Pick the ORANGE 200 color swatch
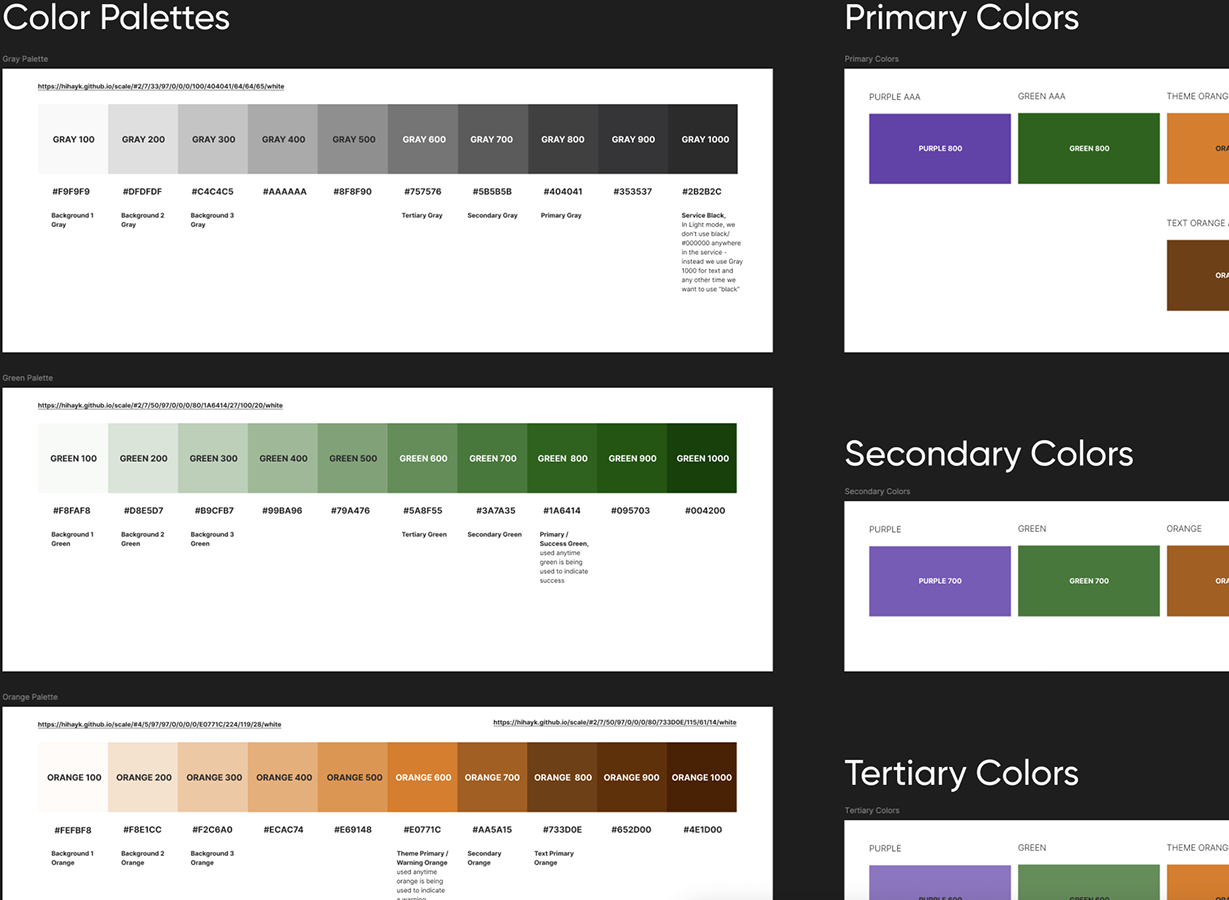The width and height of the screenshot is (1229, 900). tap(143, 777)
